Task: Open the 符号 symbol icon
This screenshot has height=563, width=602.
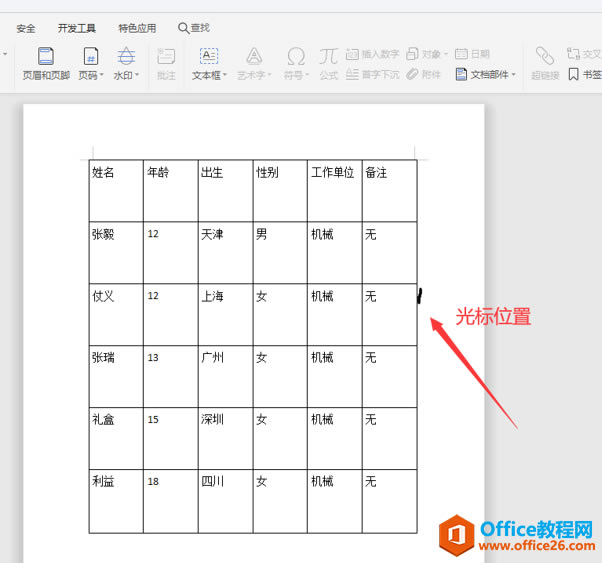Action: tap(296, 56)
